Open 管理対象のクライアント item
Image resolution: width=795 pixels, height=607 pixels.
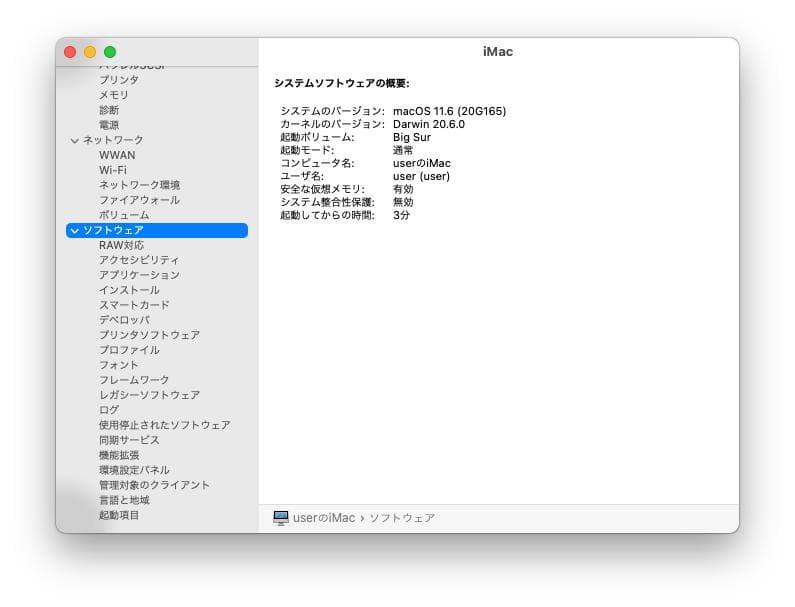(x=154, y=485)
